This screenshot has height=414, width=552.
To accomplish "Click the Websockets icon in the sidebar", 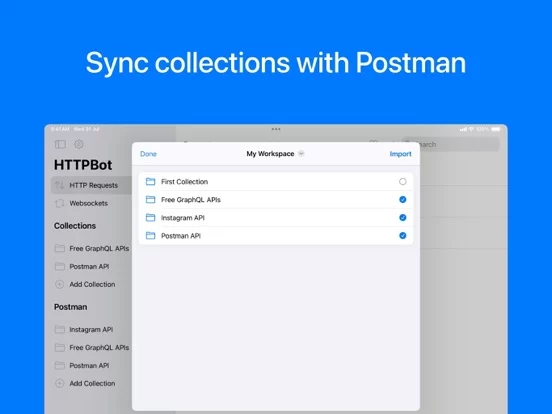I will coord(59,203).
